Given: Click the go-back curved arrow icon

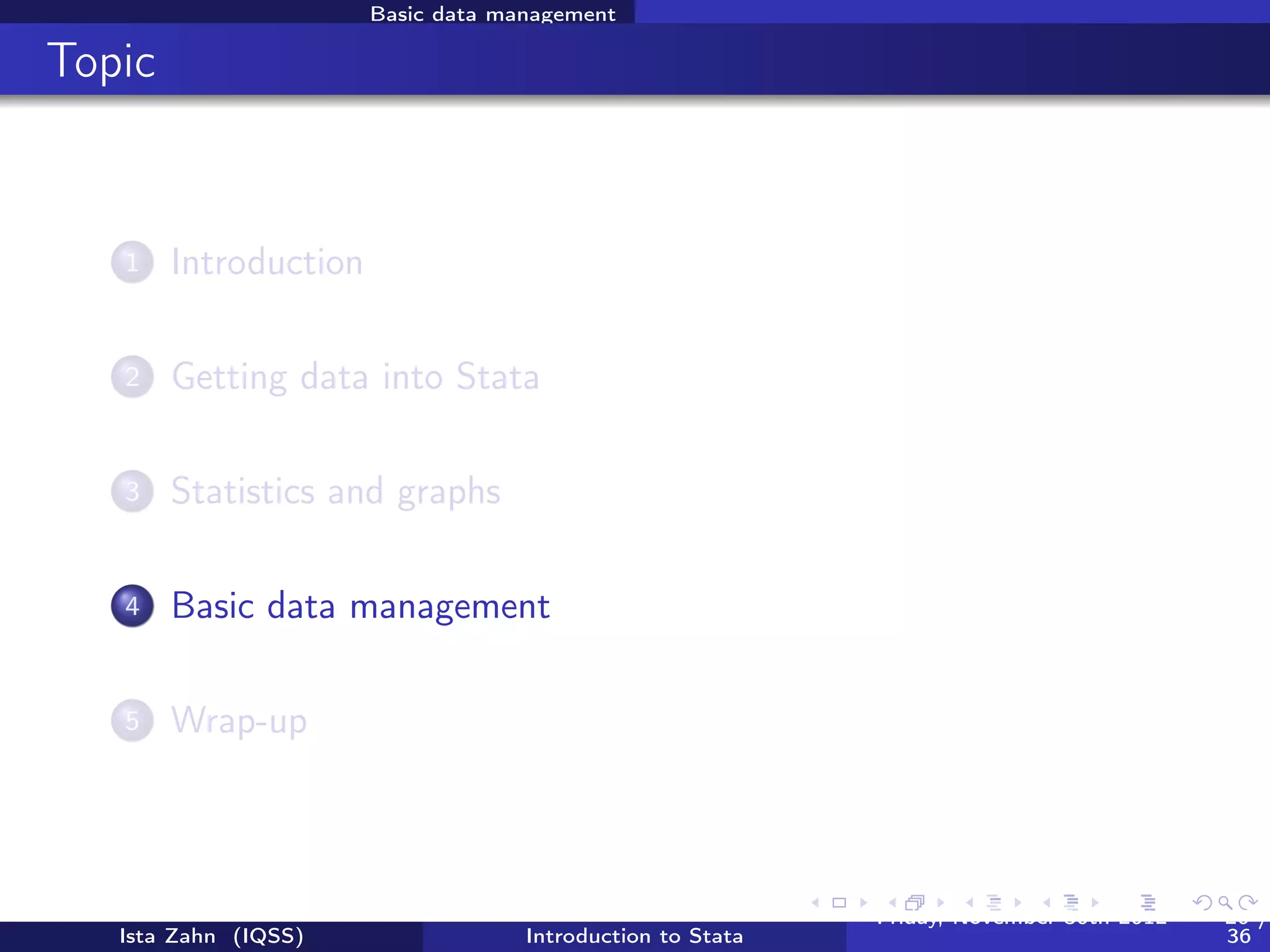Looking at the screenshot, I should 1202,902.
